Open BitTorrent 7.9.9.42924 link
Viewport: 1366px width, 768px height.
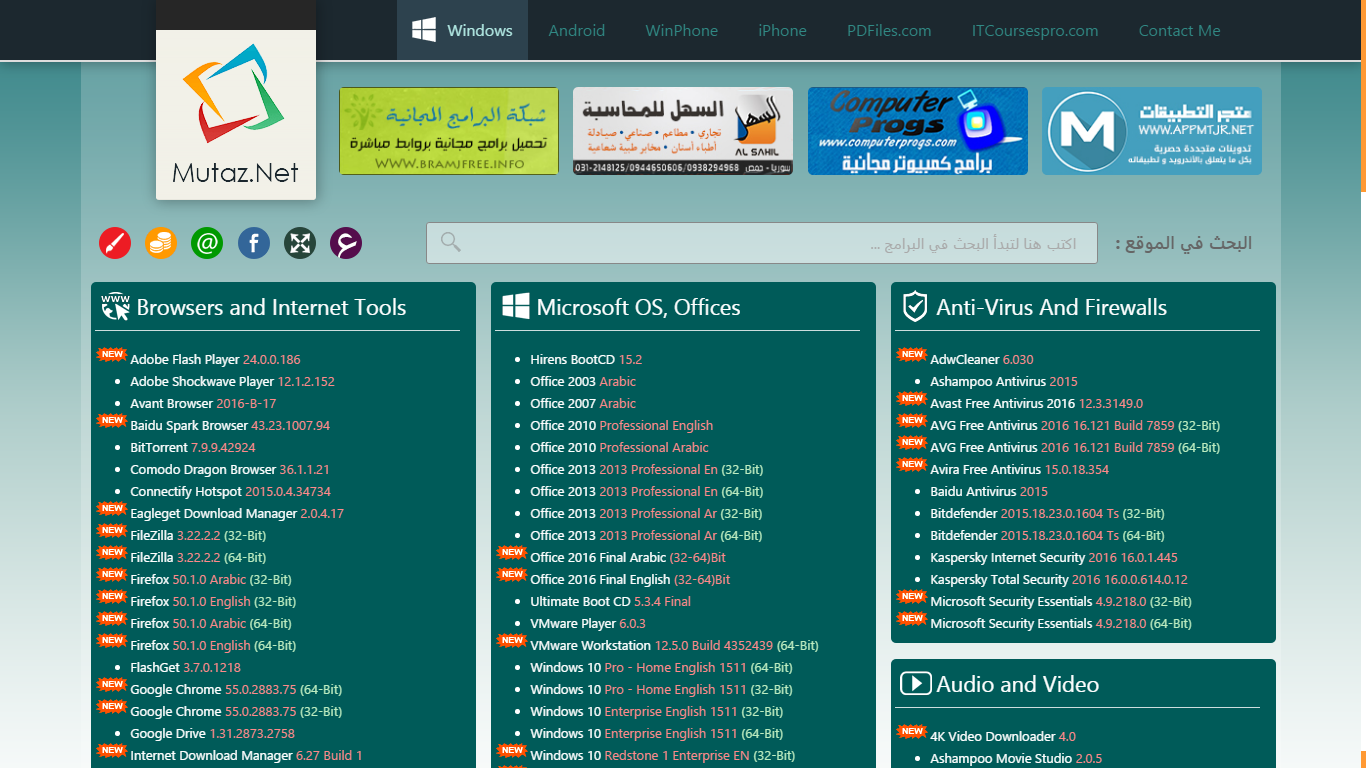(x=193, y=448)
